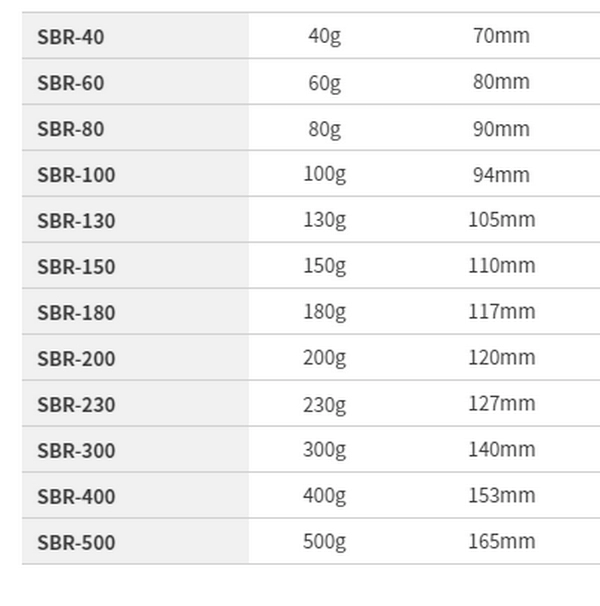The image size is (600, 606).
Task: Select the SBR-80 model name
Action: click(70, 129)
